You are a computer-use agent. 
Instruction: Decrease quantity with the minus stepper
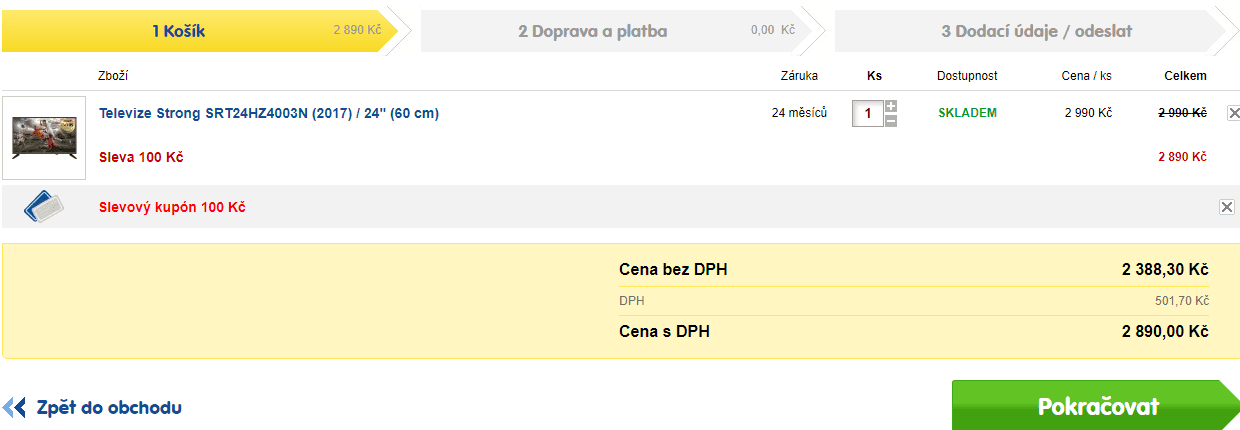[x=891, y=121]
